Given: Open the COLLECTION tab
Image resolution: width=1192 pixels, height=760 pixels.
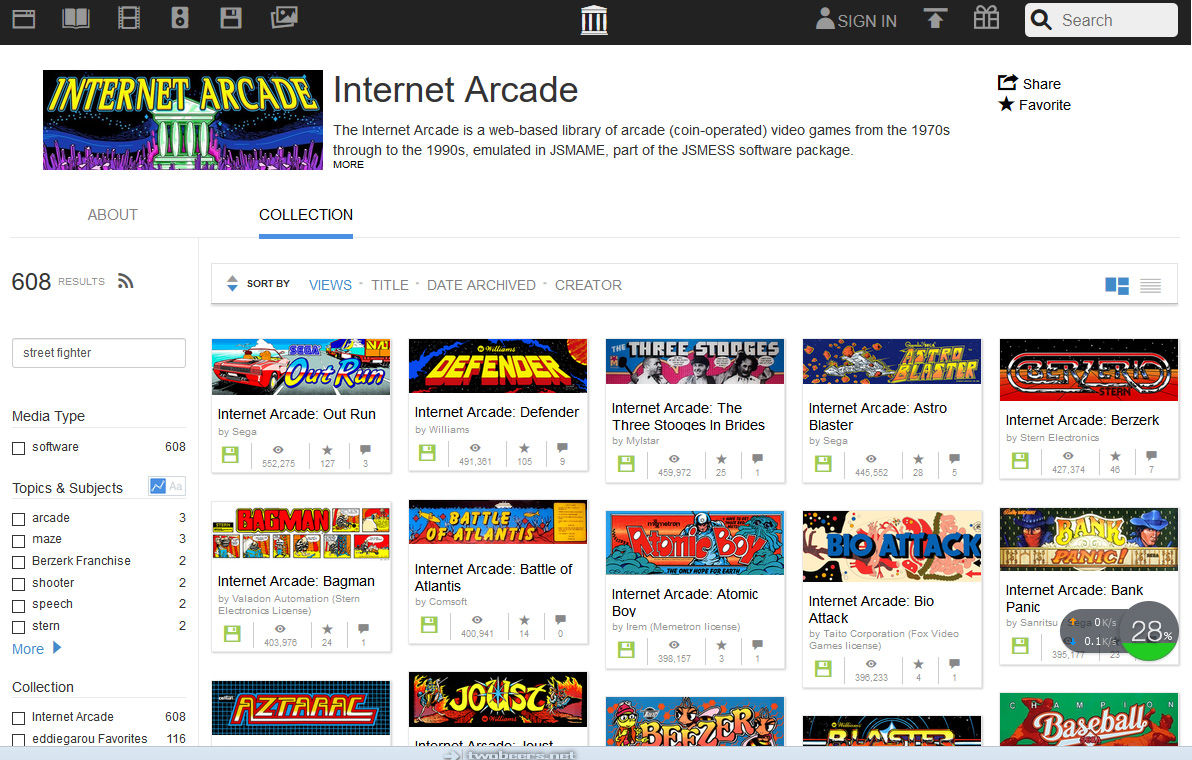Looking at the screenshot, I should (x=306, y=215).
